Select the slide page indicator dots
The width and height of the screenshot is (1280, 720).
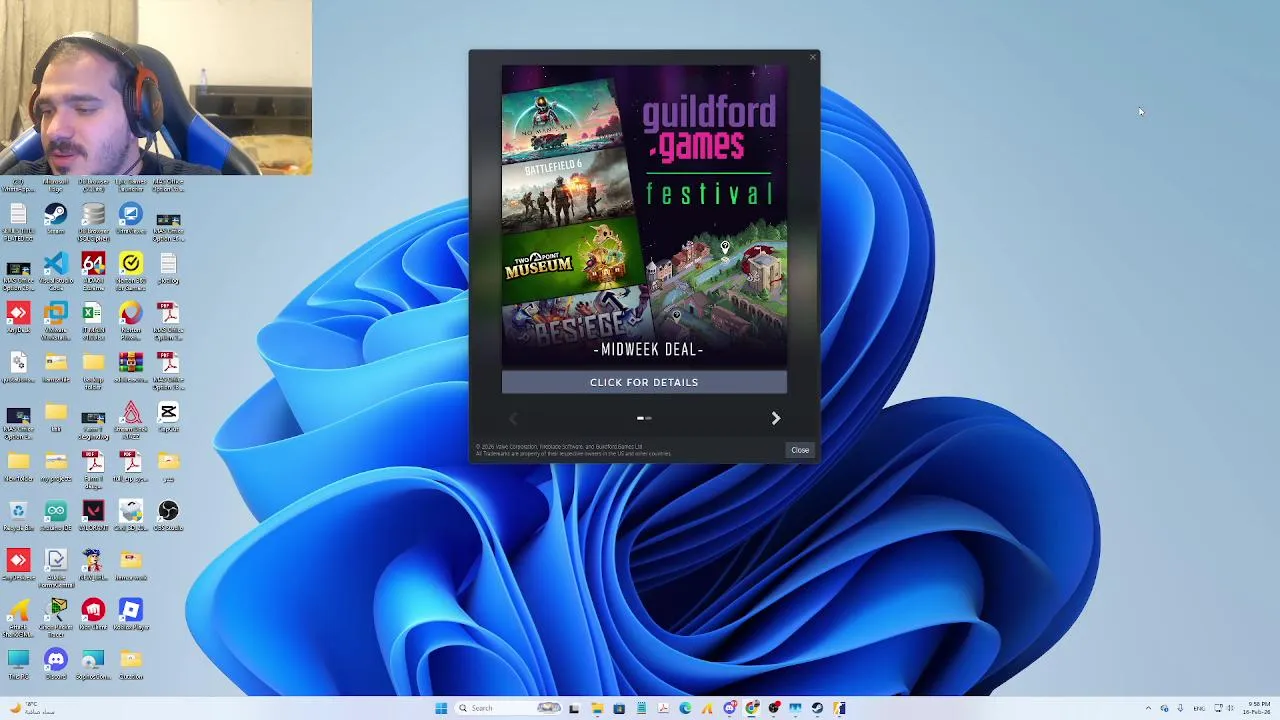point(644,418)
